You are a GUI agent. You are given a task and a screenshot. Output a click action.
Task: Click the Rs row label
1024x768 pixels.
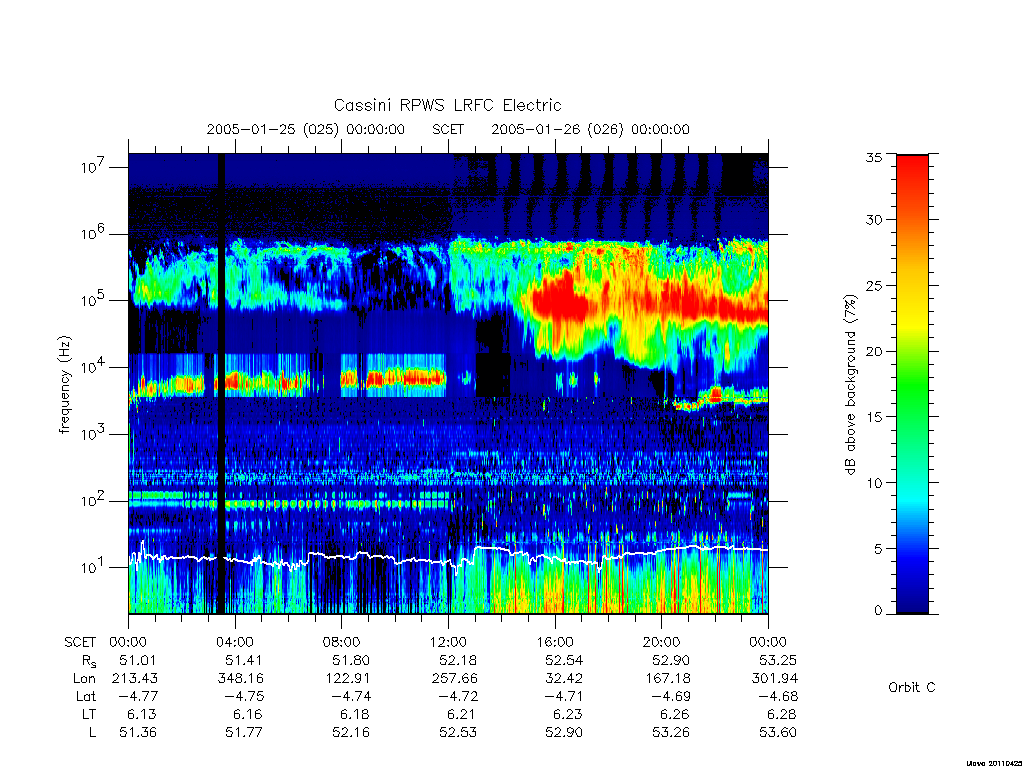pyautogui.click(x=88, y=661)
